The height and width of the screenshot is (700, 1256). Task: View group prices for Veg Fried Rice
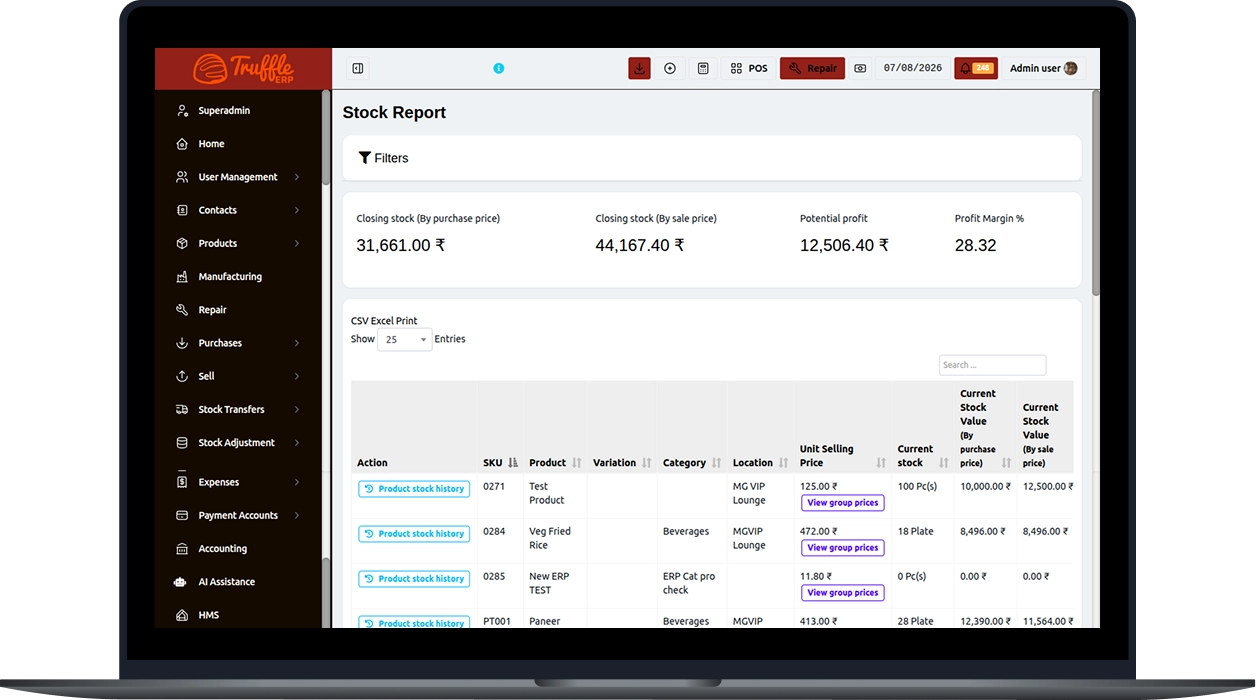coord(843,548)
